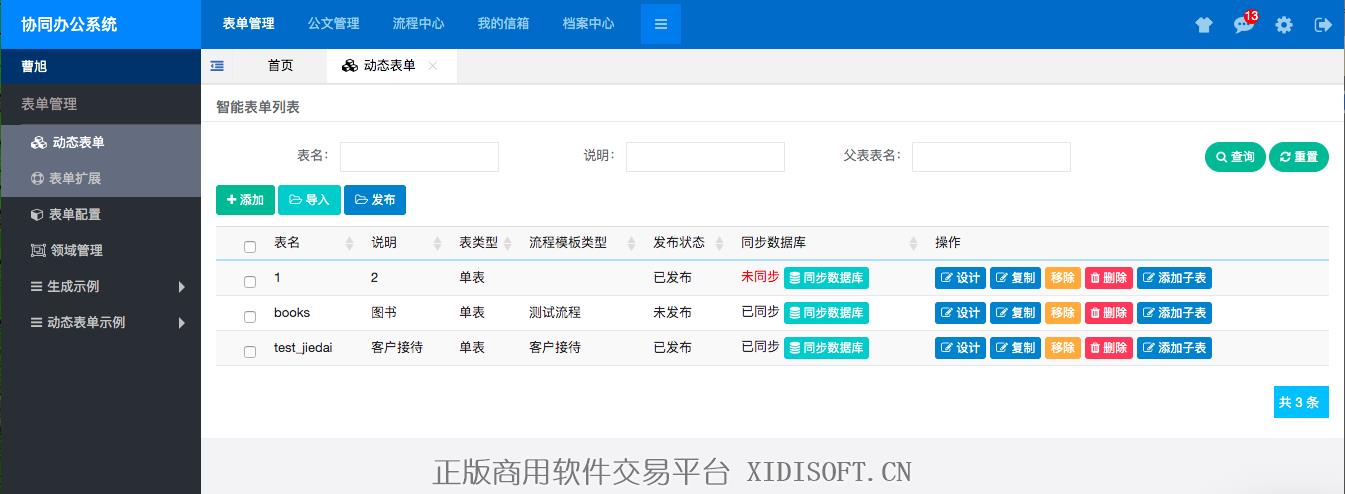The height and width of the screenshot is (494, 1345).
Task: Open 表单配置 in the sidebar
Action: (x=100, y=214)
